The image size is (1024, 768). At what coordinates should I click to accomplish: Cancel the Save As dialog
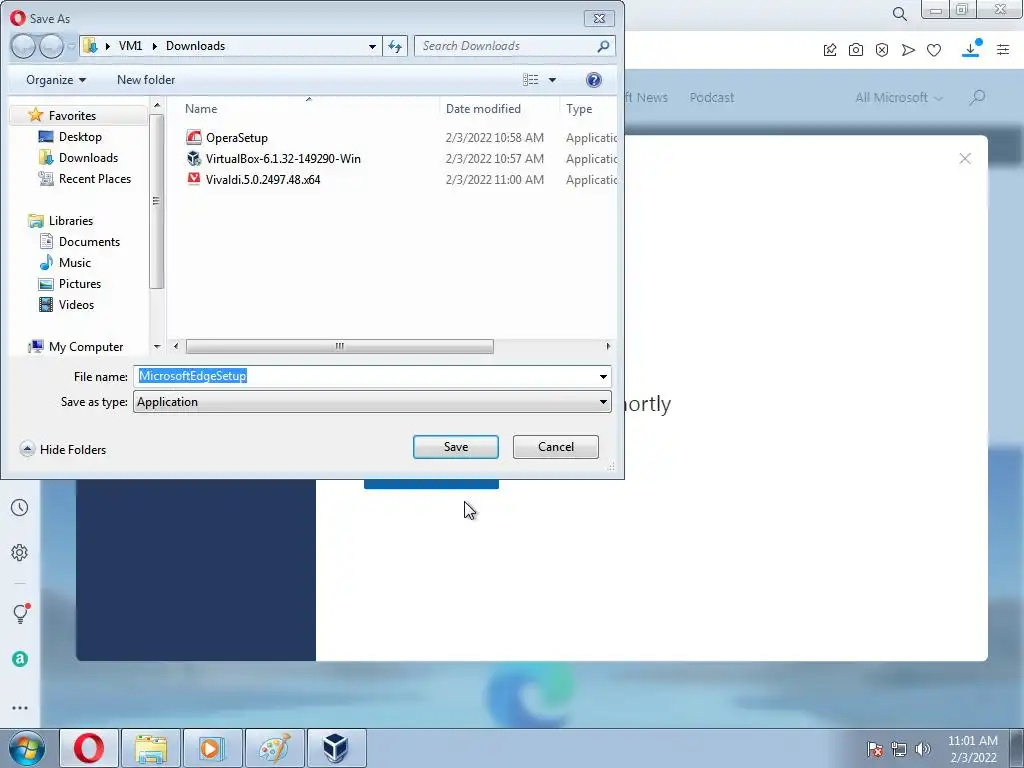coord(555,447)
